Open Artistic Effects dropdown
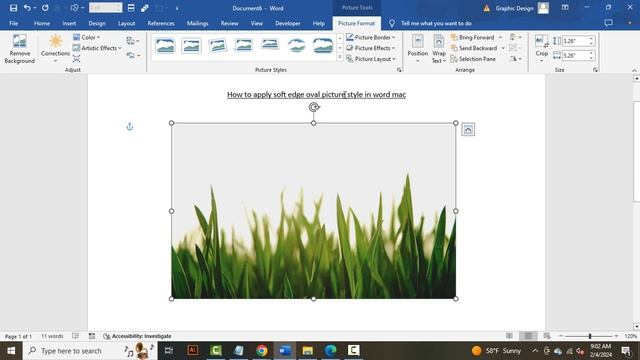Screen dimensions: 640x360 tap(97, 48)
